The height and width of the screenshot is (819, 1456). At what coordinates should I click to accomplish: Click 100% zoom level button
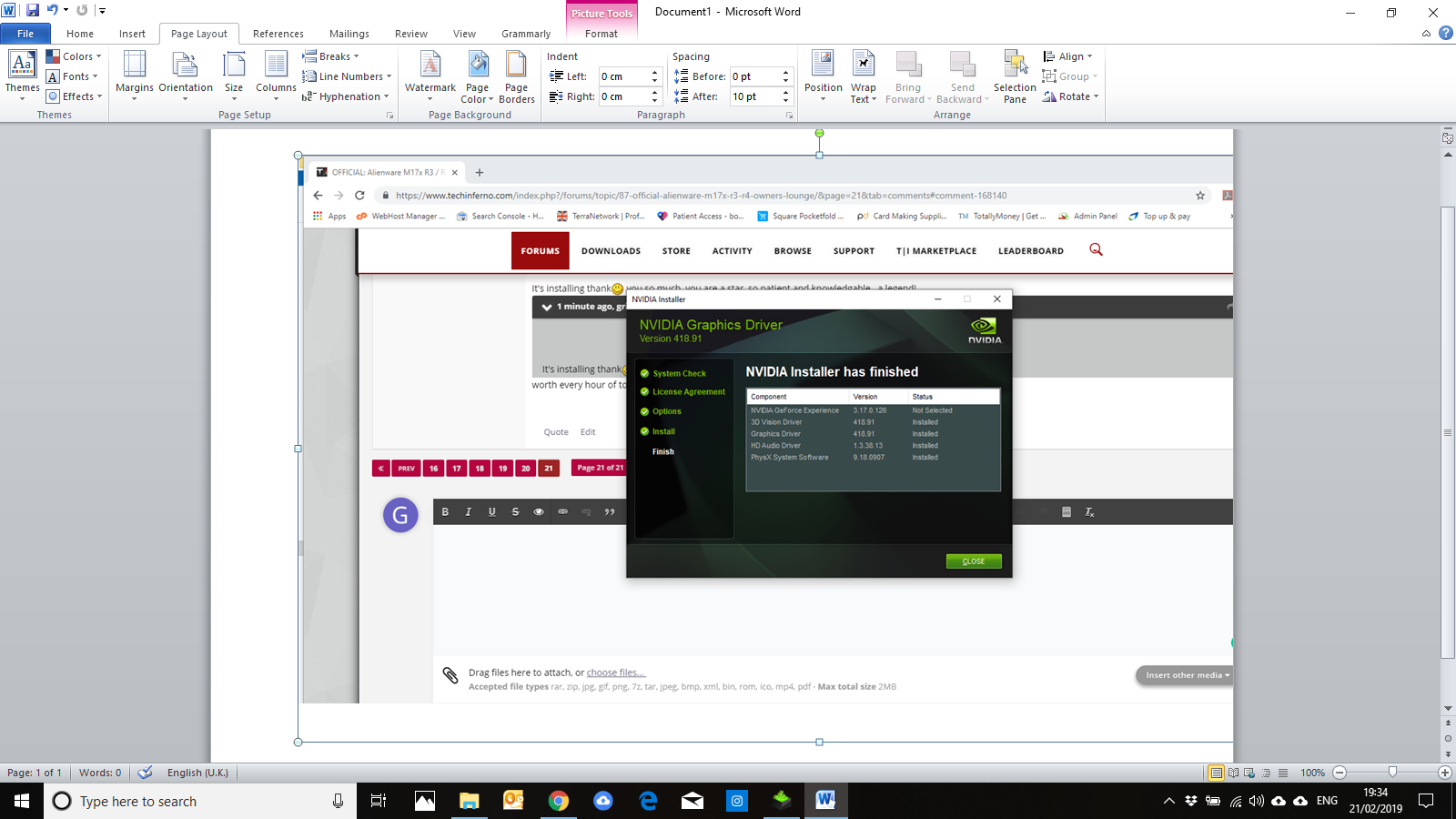coord(1312,773)
